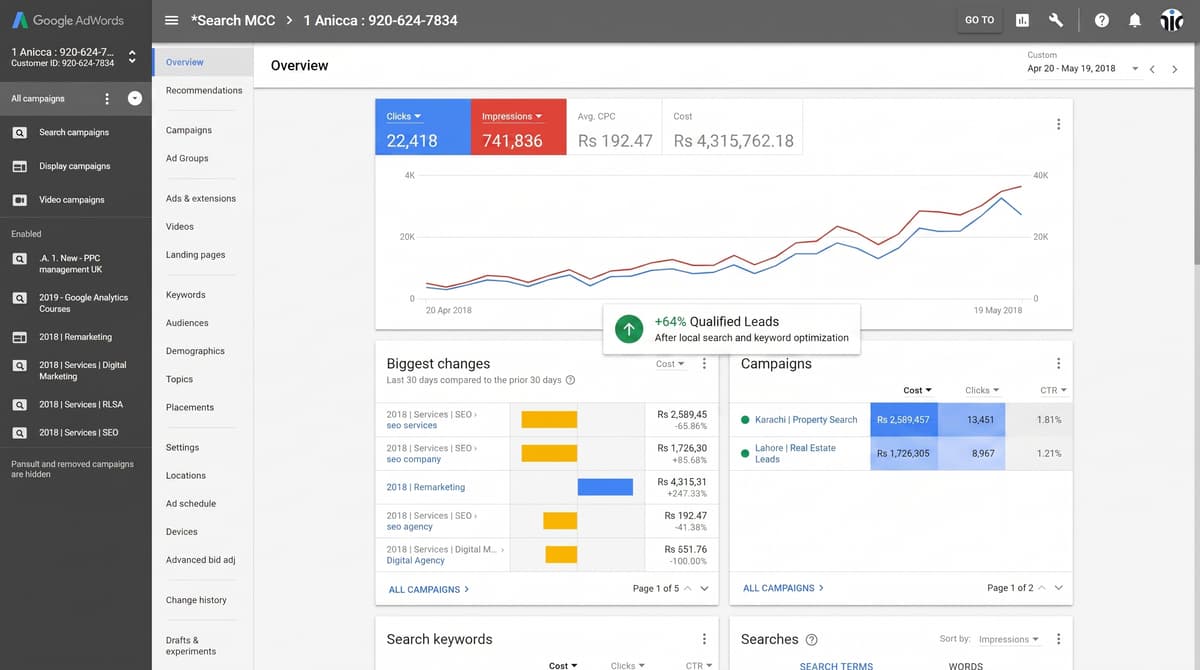Open Biggest changes Cost dropdown
This screenshot has height=670, width=1200.
(x=670, y=364)
